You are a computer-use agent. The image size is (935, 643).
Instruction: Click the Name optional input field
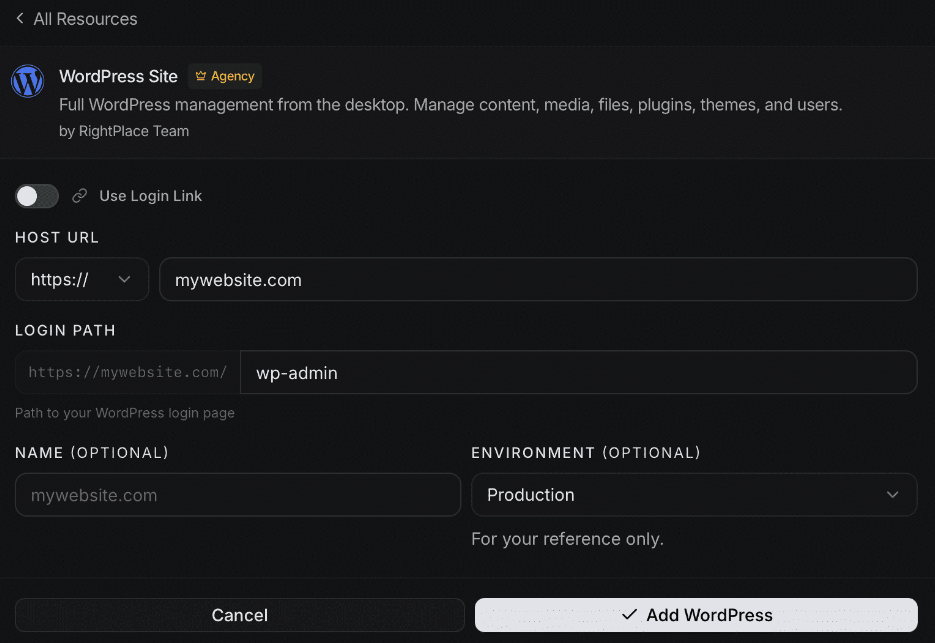(238, 494)
